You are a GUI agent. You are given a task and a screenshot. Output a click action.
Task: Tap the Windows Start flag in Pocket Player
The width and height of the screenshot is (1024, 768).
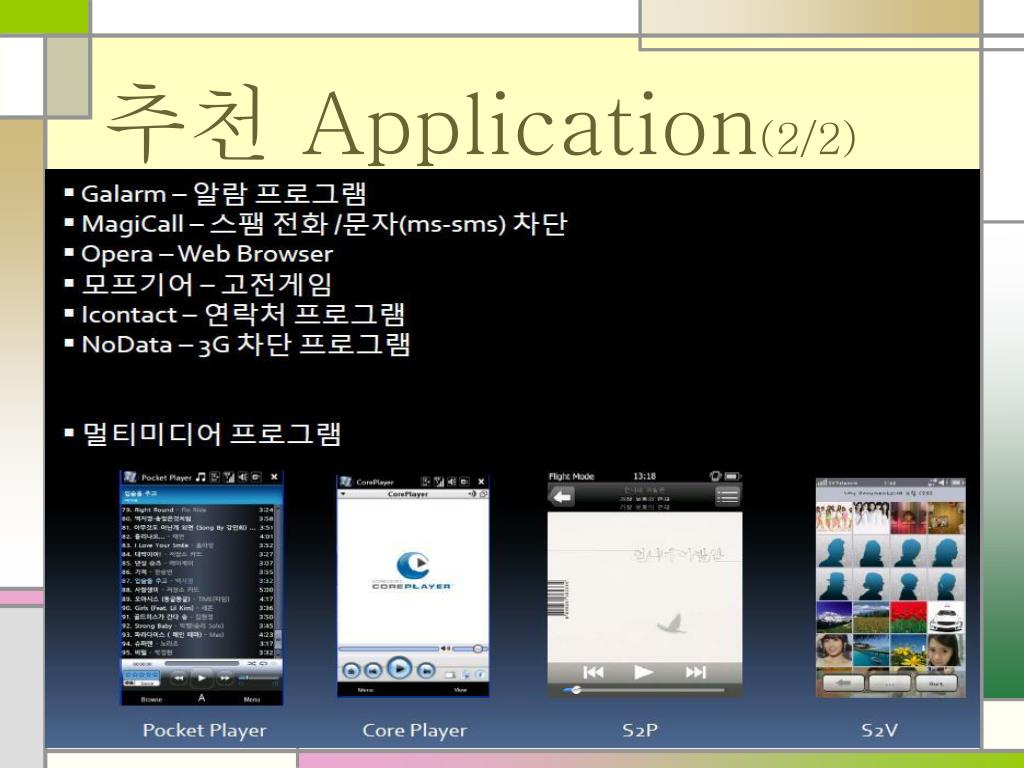point(130,477)
